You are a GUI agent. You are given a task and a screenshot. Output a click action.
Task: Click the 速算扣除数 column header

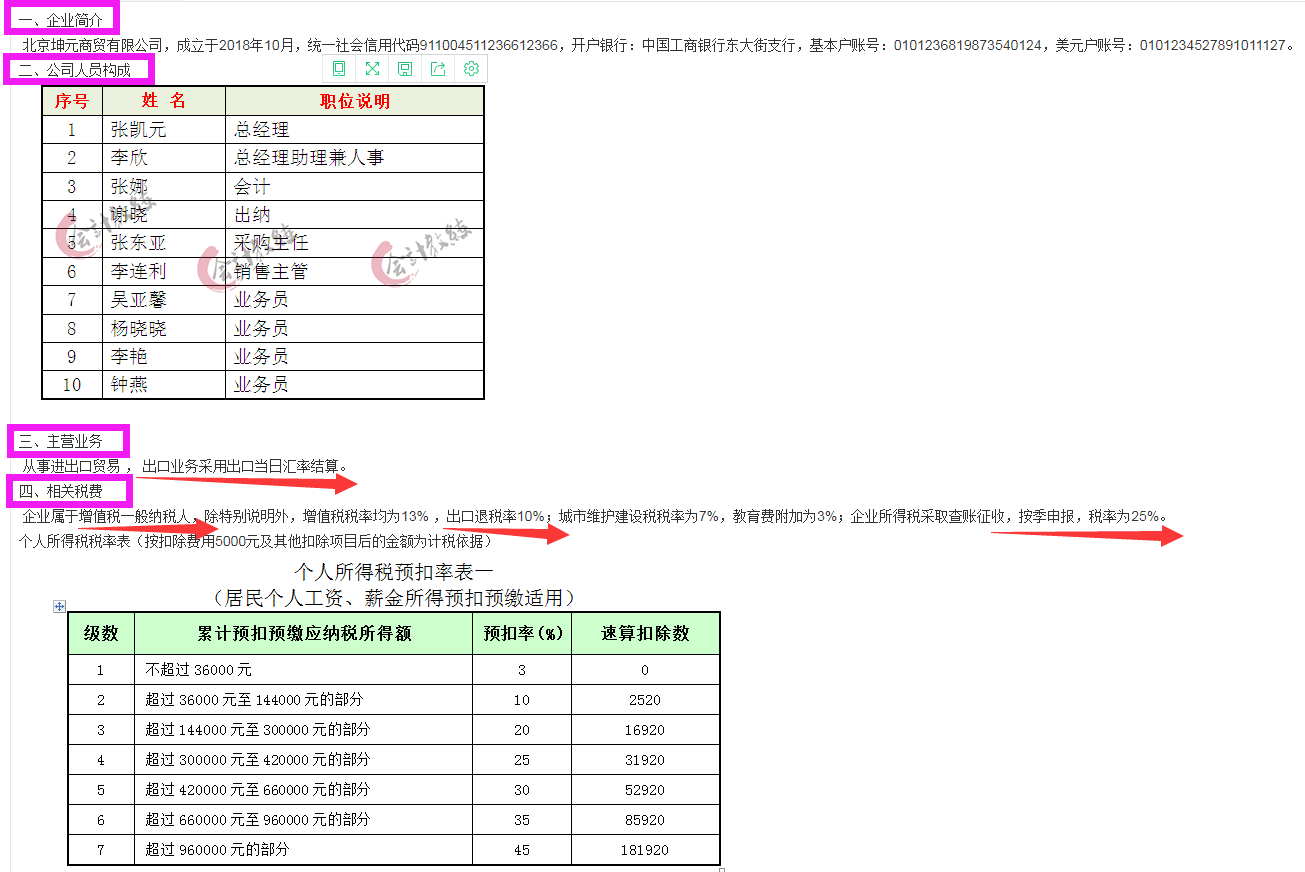[x=645, y=633]
